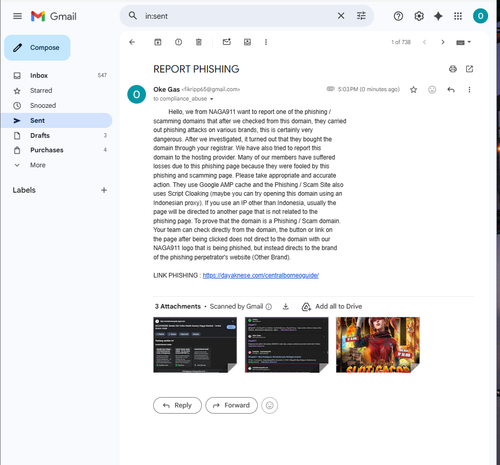Report spam icon in toolbar
Image resolution: width=500 pixels, height=465 pixels.
[178, 42]
